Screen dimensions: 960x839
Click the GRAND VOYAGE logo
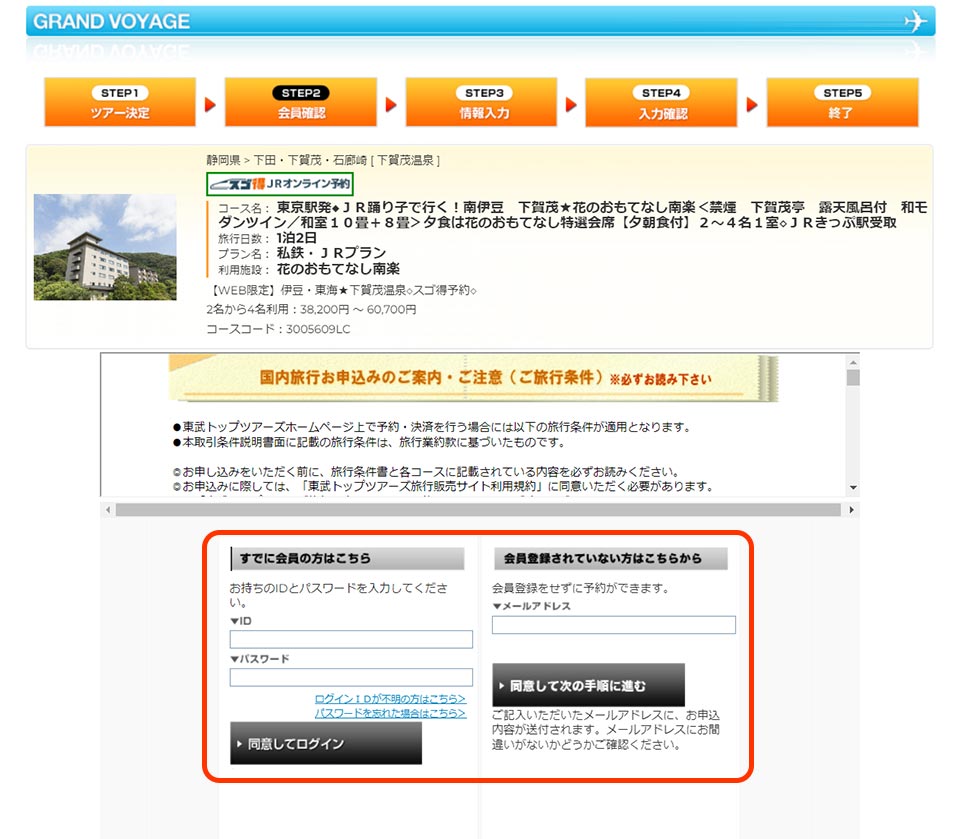point(112,19)
